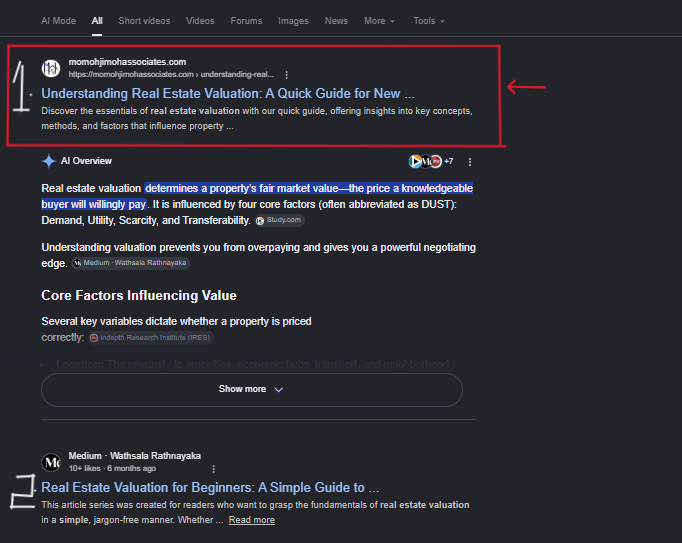Expand the Tools dropdown
This screenshot has height=543, width=682.
tap(429, 21)
